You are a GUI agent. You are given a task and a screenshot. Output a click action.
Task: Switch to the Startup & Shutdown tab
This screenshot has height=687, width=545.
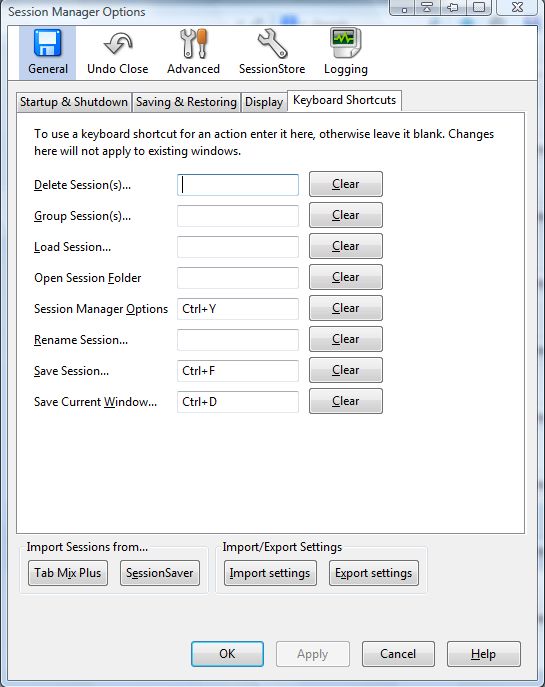(x=74, y=102)
